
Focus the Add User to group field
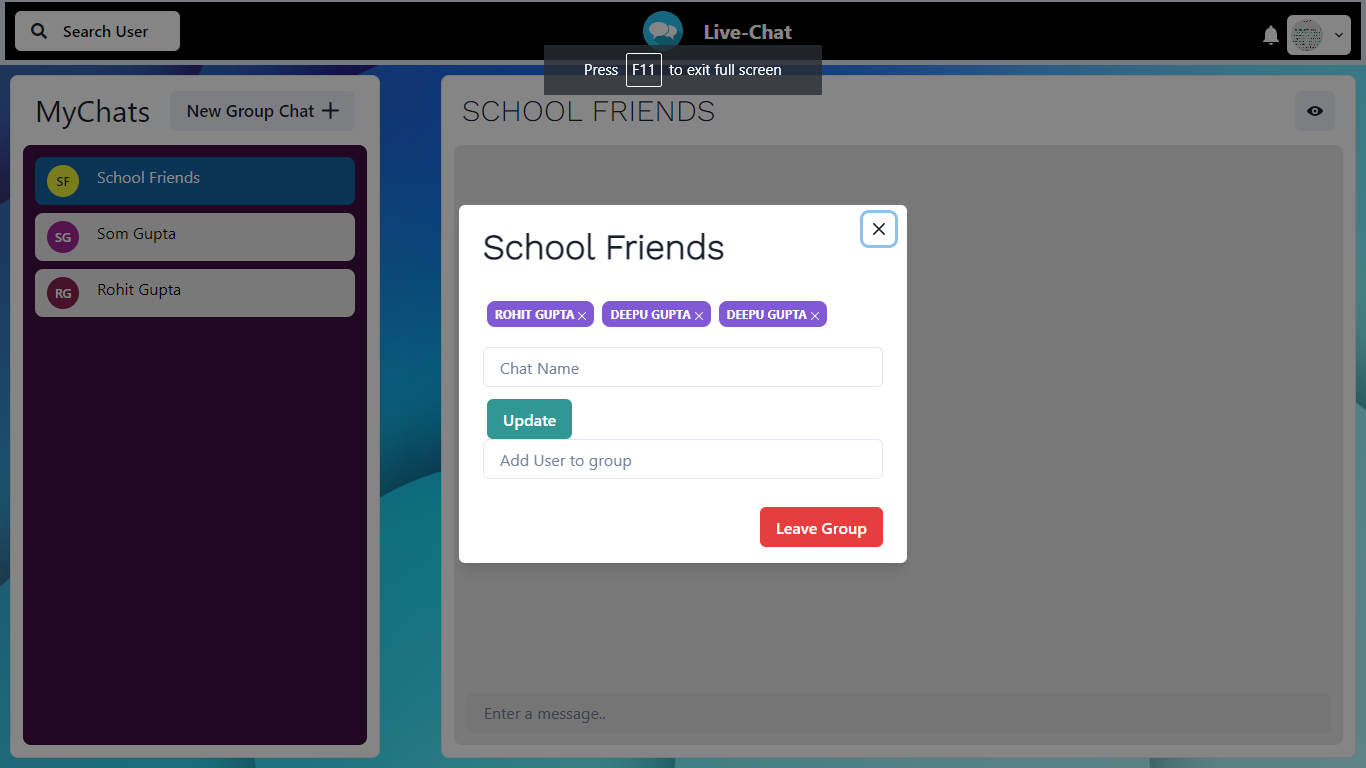pos(683,459)
